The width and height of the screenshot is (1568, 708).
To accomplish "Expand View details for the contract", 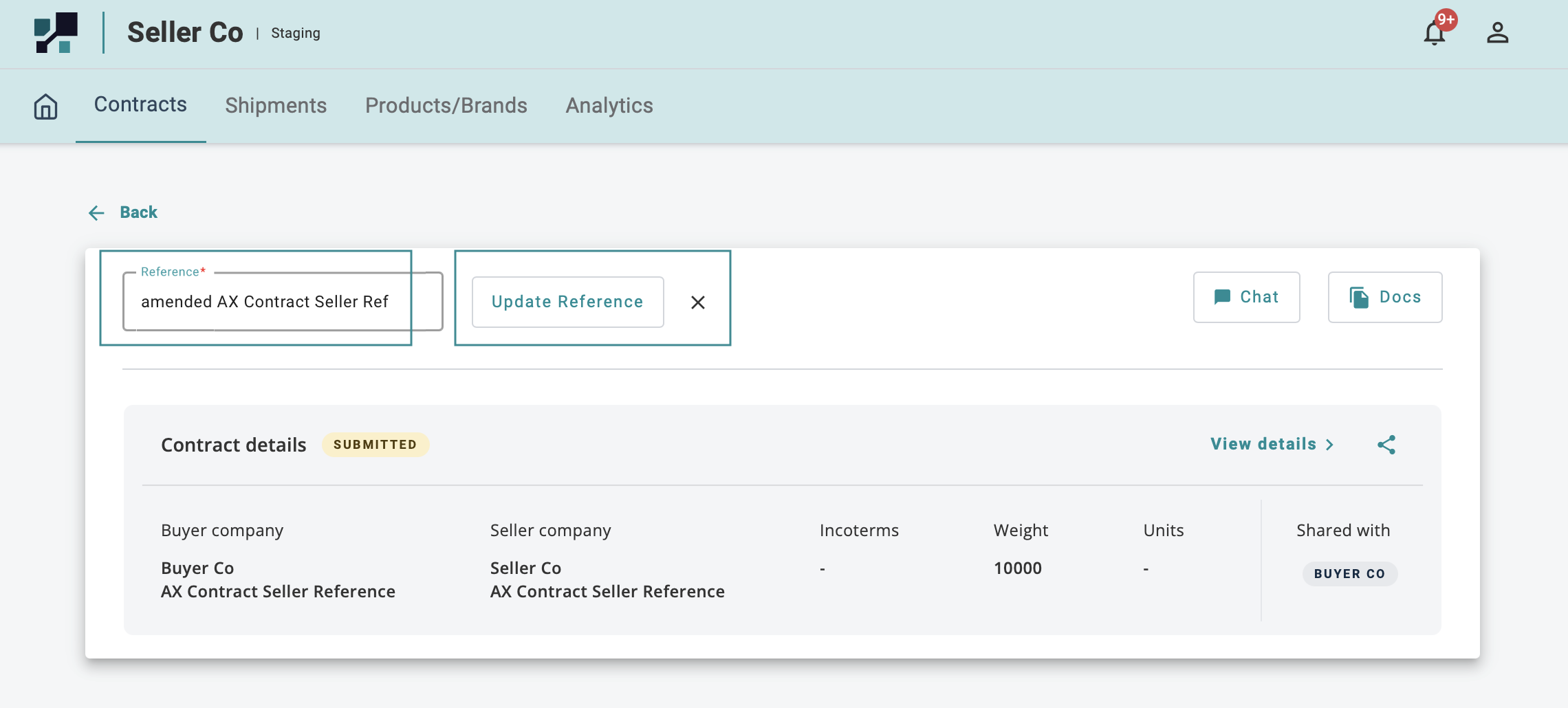I will point(1272,444).
